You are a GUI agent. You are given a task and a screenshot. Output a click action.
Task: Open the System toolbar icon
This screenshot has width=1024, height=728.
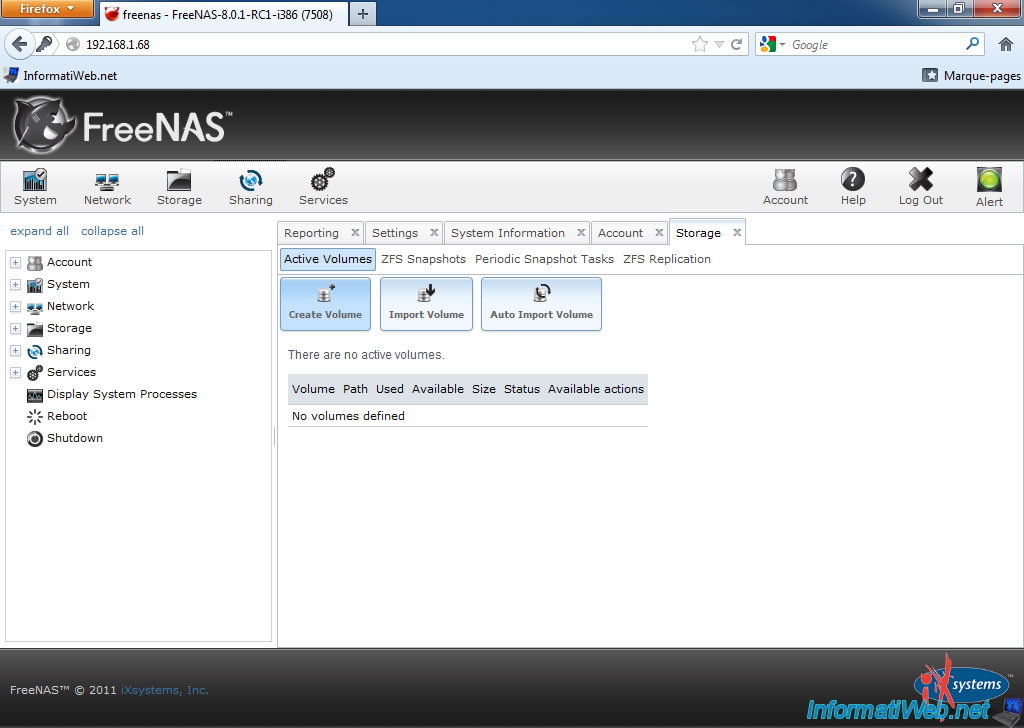click(x=35, y=187)
